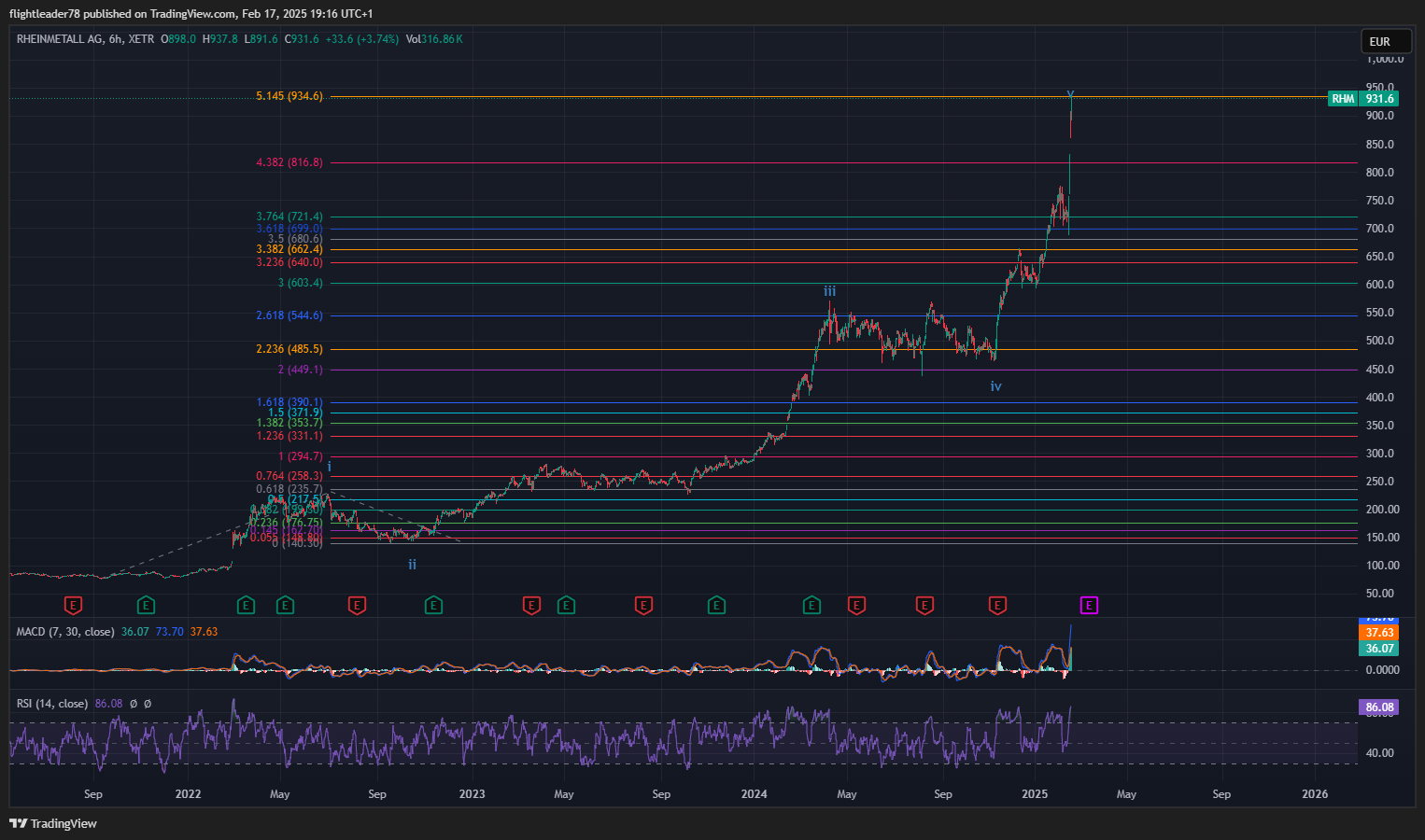Click the RHEINMETALL AG, 6h, XETR title

click(x=86, y=39)
